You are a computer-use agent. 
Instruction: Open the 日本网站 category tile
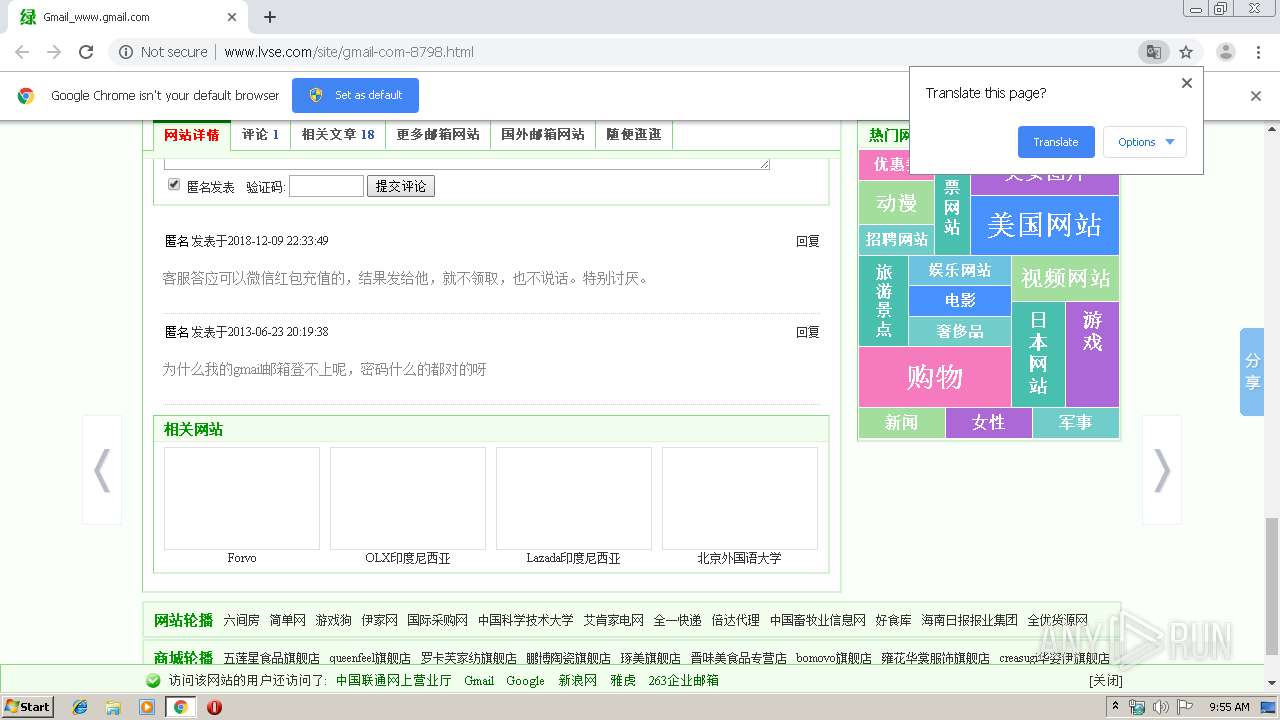(x=1038, y=354)
